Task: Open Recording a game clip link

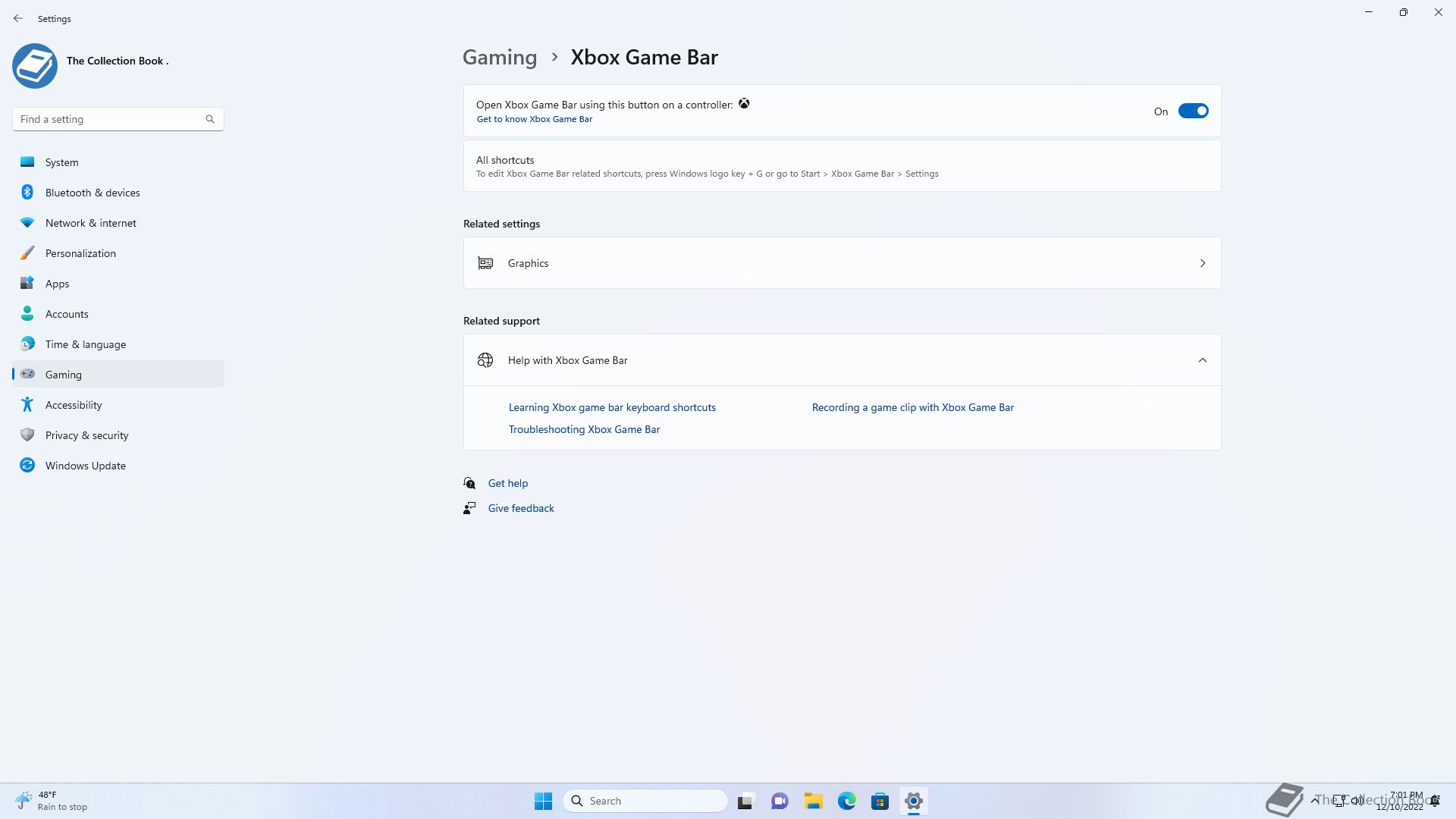Action: point(912,407)
